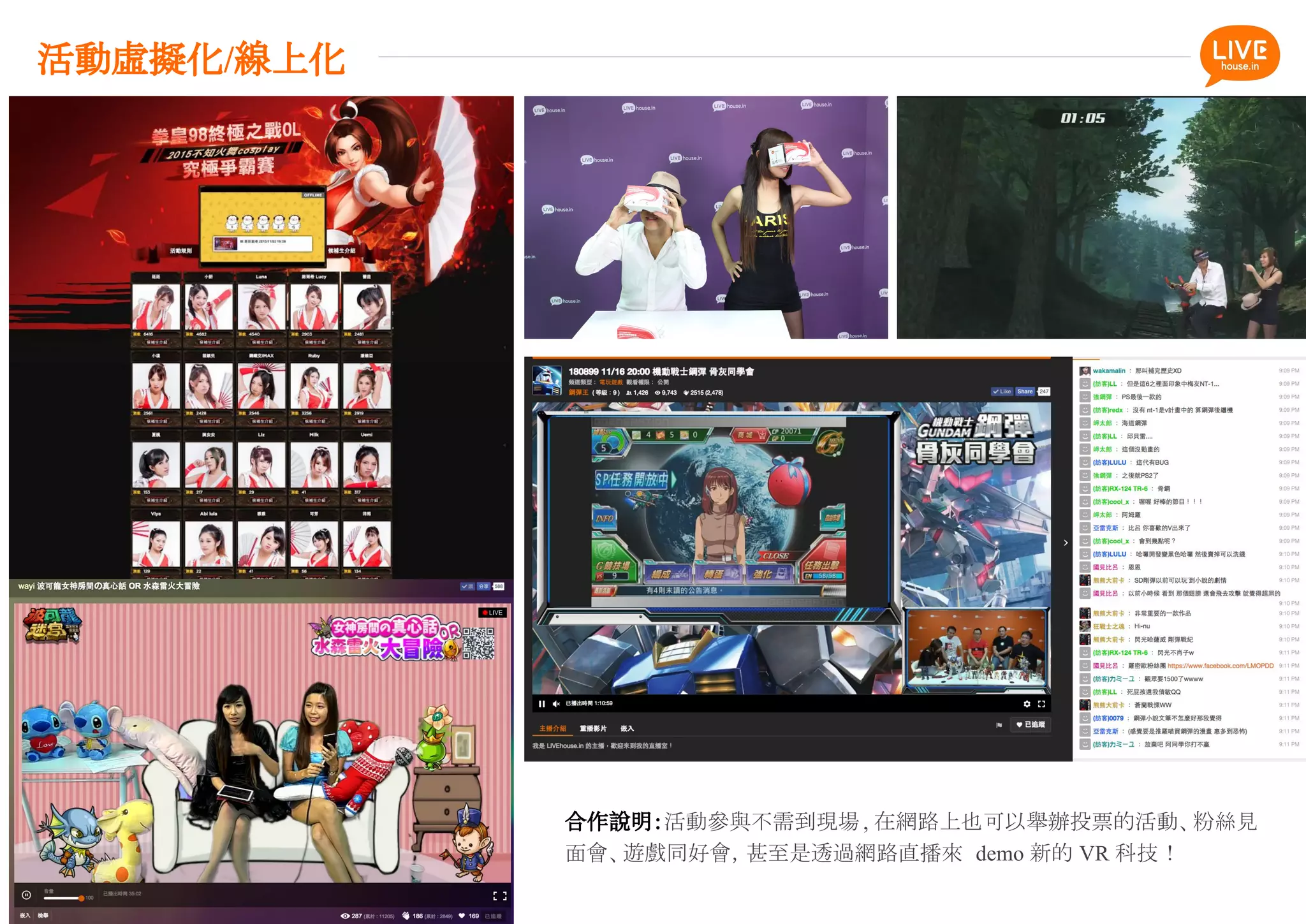Click the report flag icon
This screenshot has height=924, width=1306.
tap(999, 725)
